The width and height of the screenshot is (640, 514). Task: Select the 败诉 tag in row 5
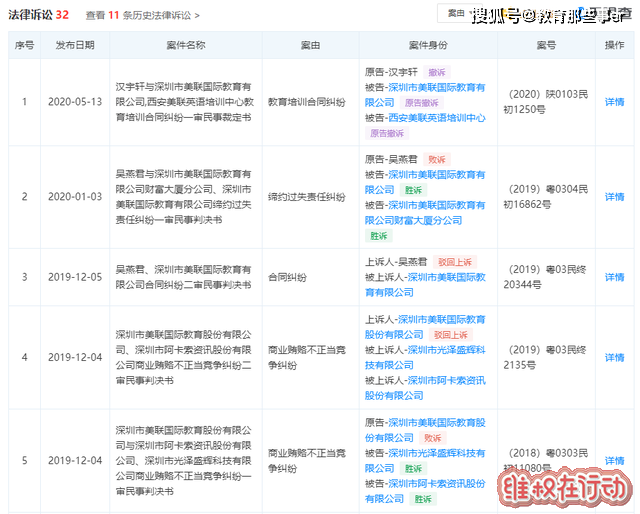click(x=433, y=438)
